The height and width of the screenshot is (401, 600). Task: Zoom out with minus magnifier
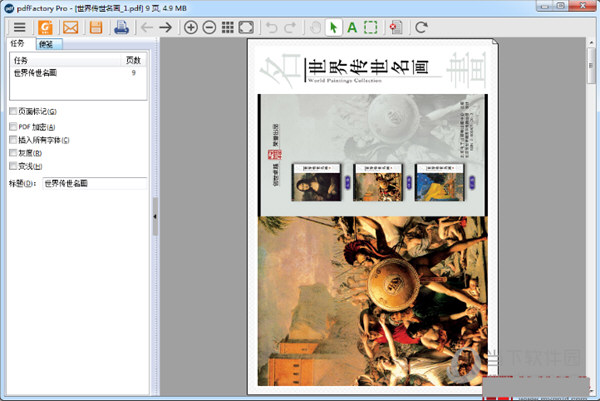tap(209, 27)
